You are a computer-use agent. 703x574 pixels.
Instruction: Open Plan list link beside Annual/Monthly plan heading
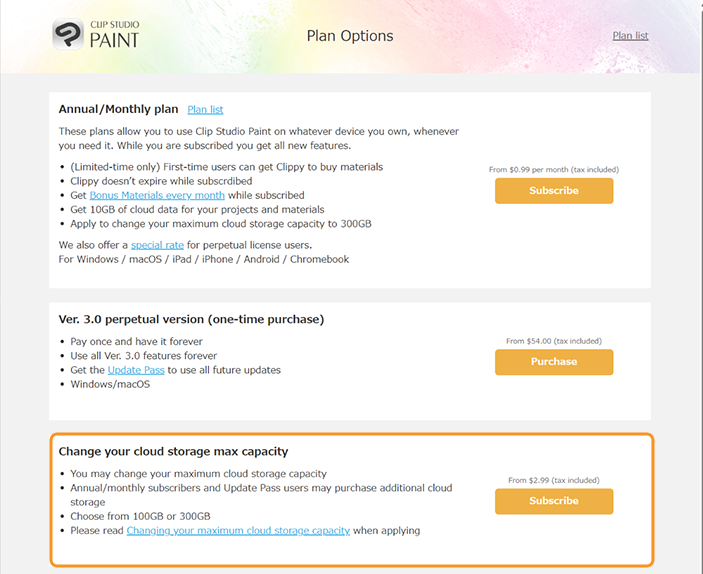point(205,110)
